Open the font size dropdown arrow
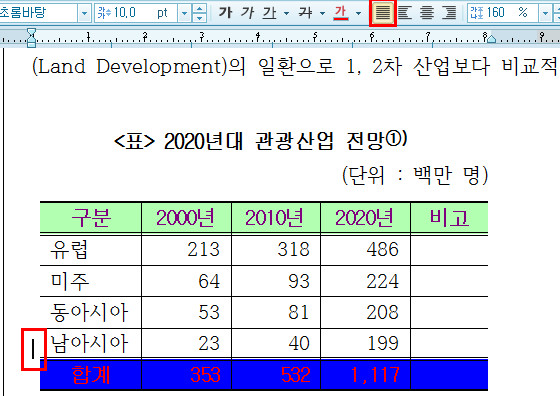The width and height of the screenshot is (560, 396). [184, 14]
